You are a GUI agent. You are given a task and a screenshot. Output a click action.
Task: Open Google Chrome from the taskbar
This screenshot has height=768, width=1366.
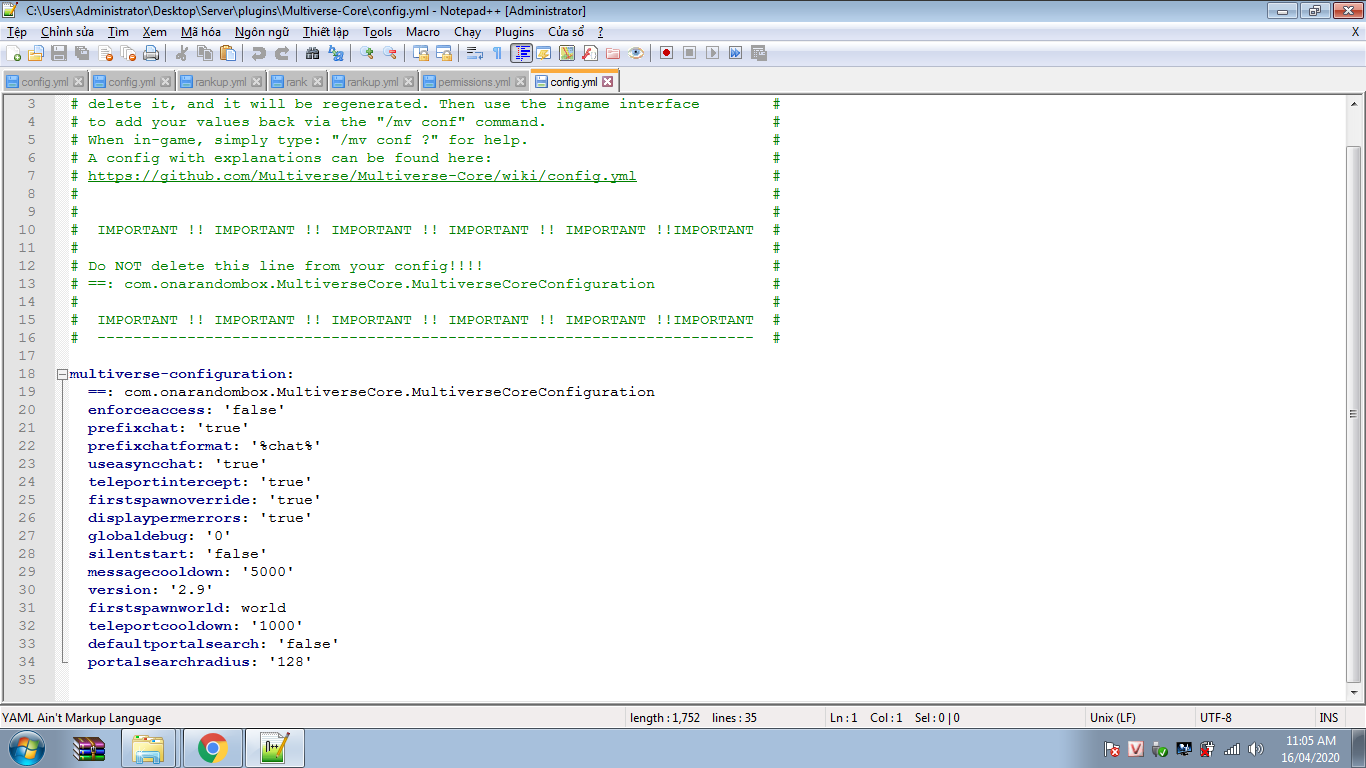coord(212,748)
